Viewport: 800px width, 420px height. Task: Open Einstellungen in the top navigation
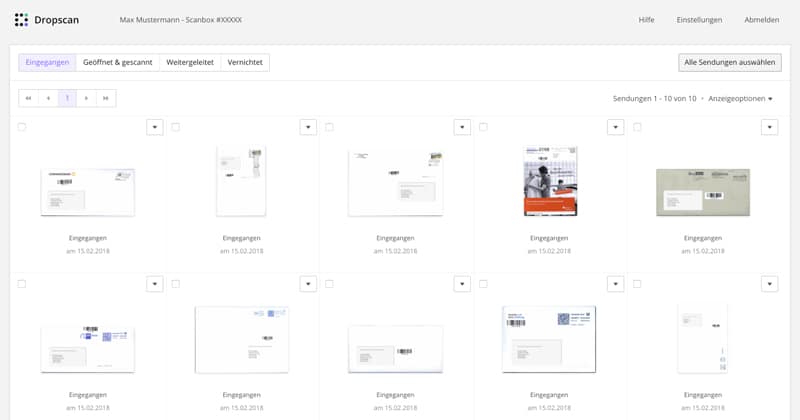pos(699,19)
